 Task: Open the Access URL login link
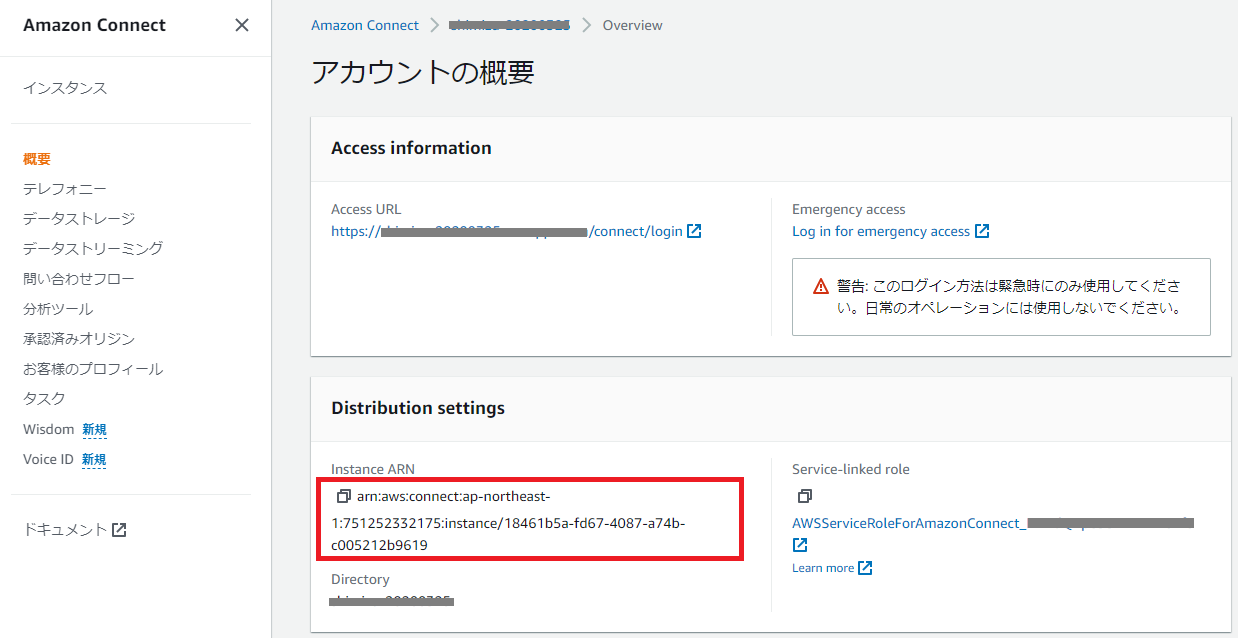[507, 231]
